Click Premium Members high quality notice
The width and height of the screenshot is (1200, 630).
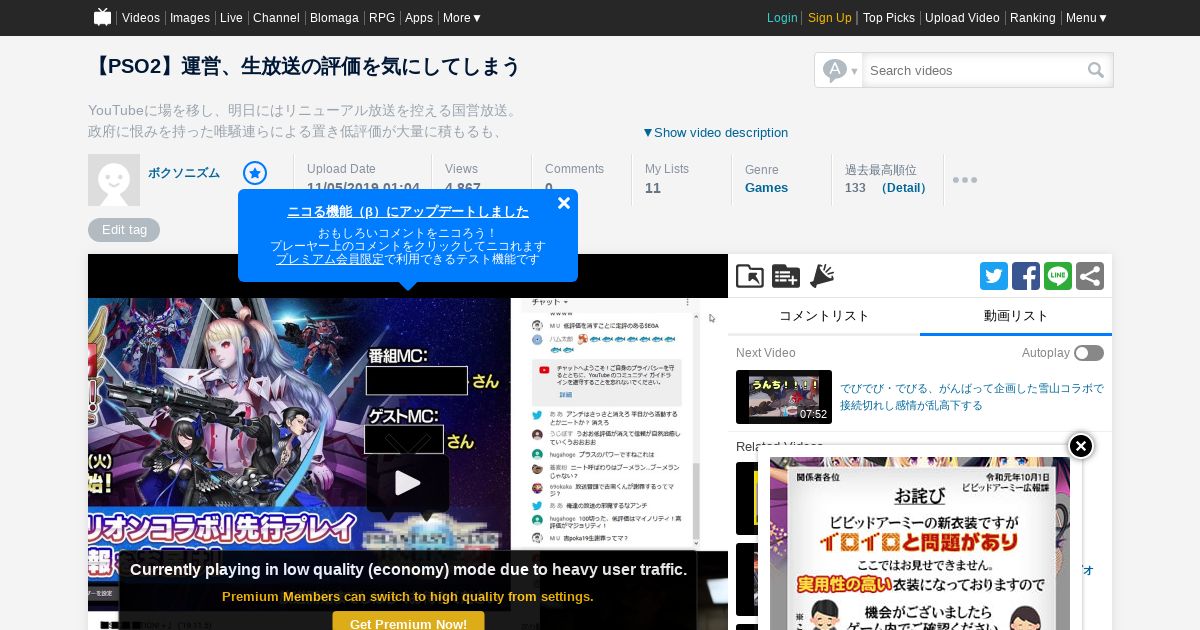pyautogui.click(x=408, y=597)
